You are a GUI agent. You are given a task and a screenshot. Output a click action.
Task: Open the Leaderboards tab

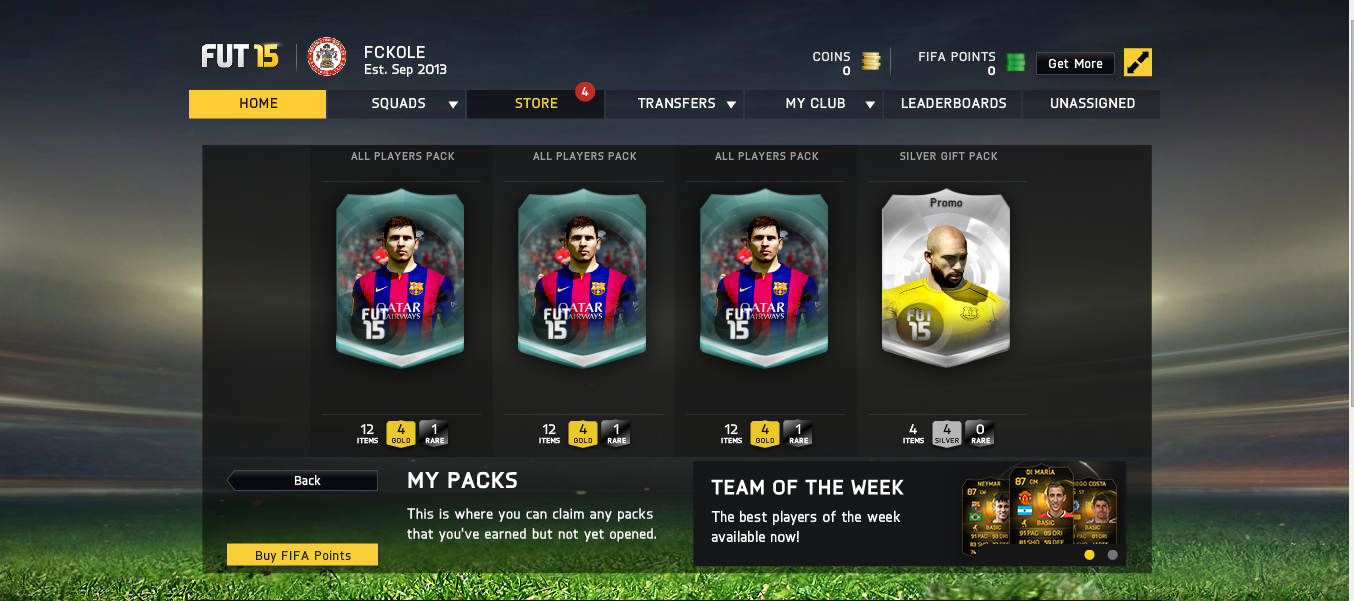tap(953, 104)
